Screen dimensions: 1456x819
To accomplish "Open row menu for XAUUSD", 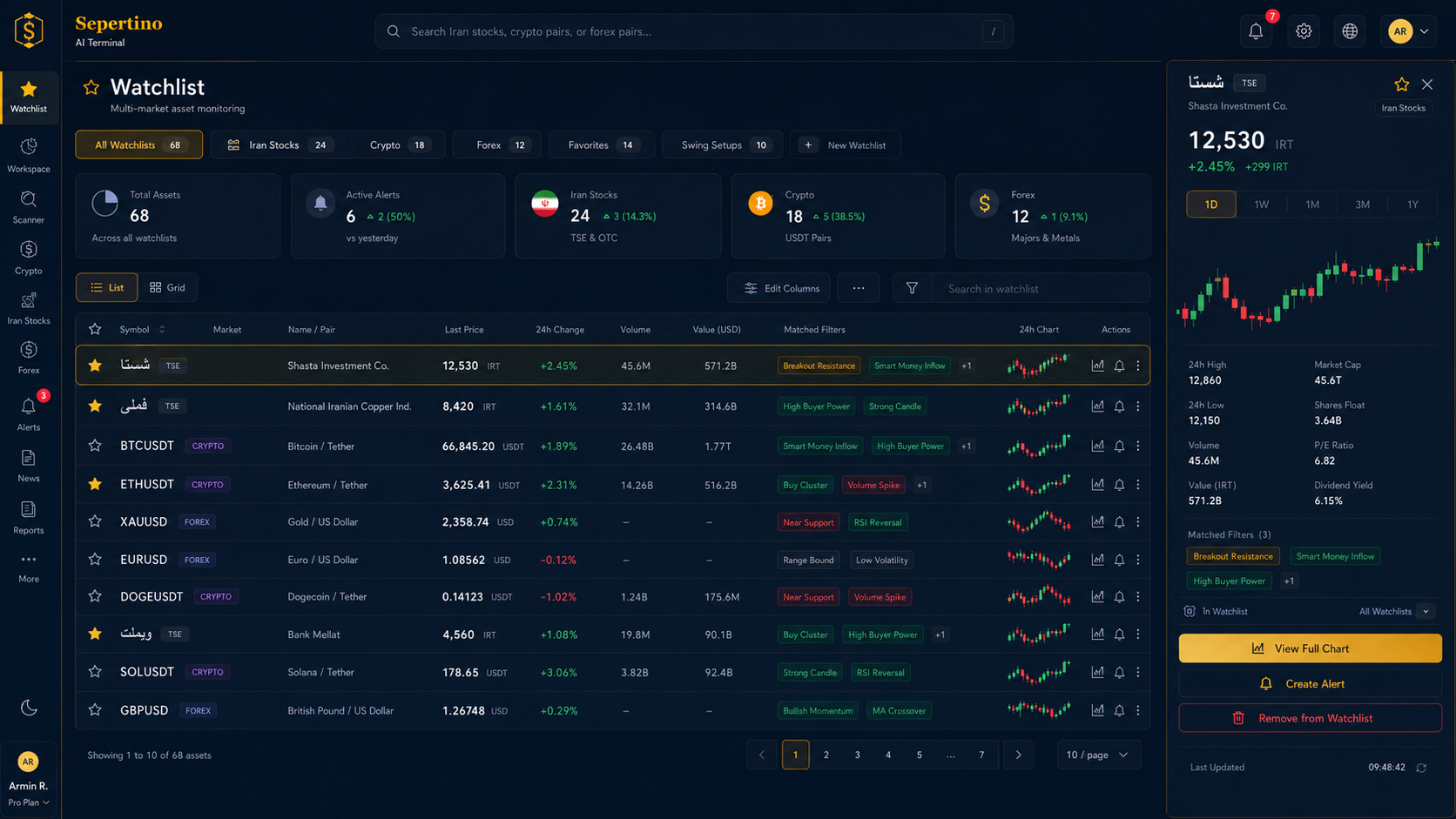I will [x=1138, y=522].
